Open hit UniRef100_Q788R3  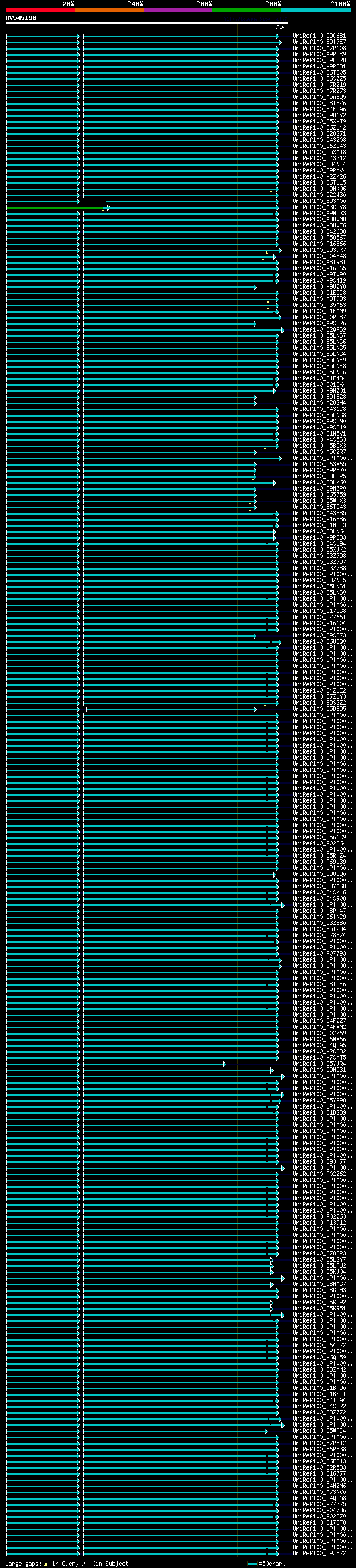(319, 1253)
